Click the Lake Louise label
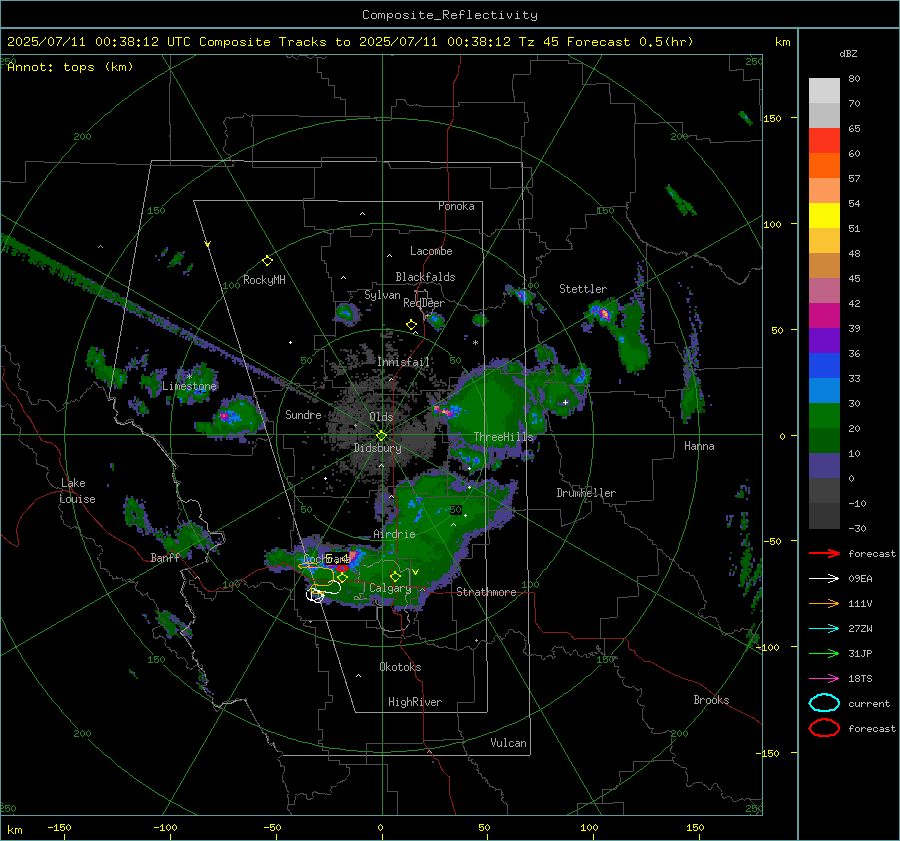900x841 pixels. pyautogui.click(x=77, y=491)
